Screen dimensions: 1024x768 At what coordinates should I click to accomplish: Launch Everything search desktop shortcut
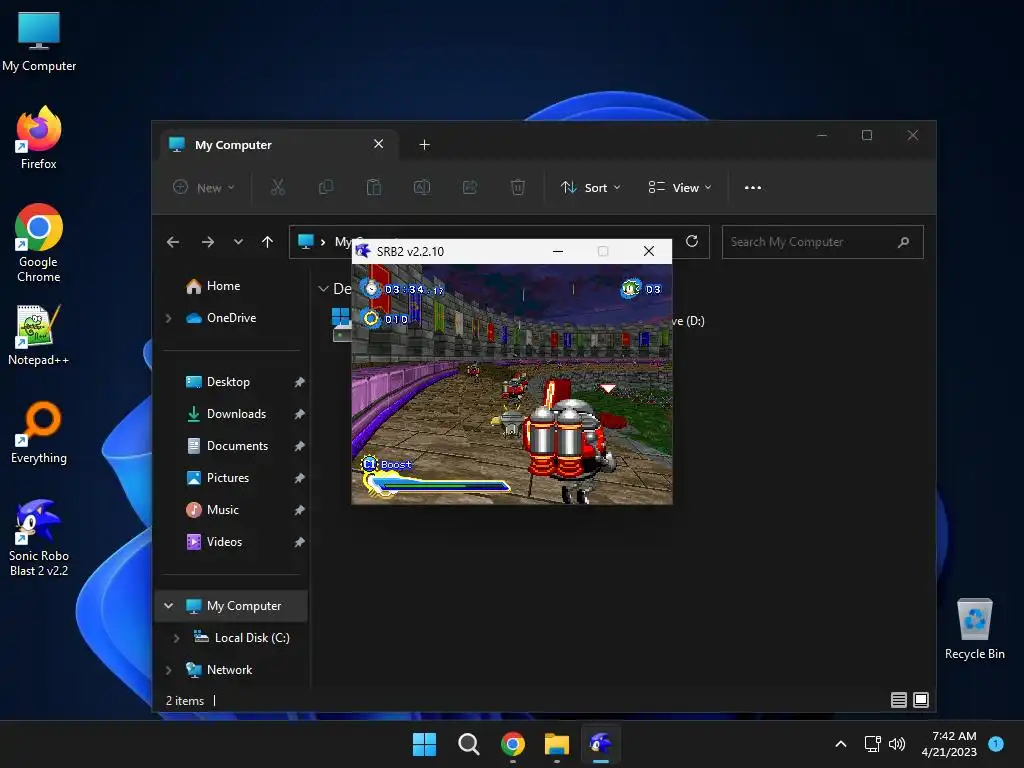point(39,432)
